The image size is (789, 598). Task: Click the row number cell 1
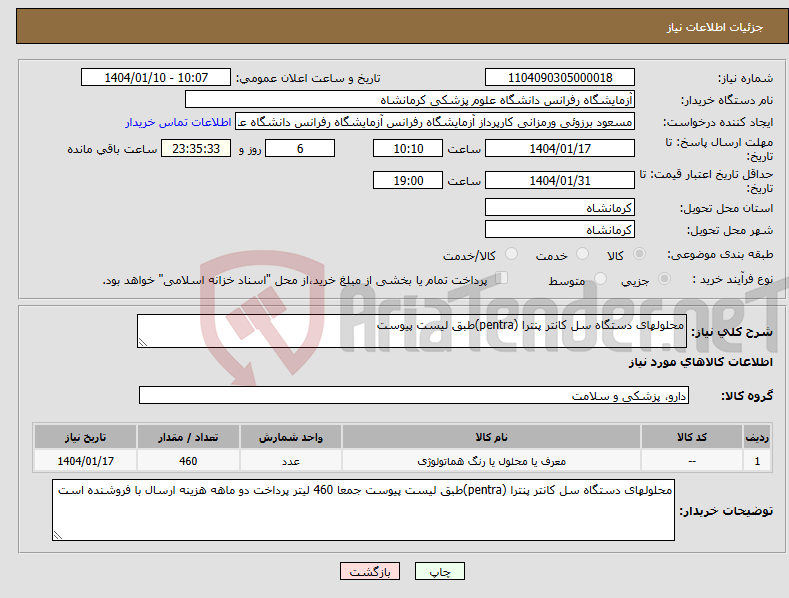757,461
